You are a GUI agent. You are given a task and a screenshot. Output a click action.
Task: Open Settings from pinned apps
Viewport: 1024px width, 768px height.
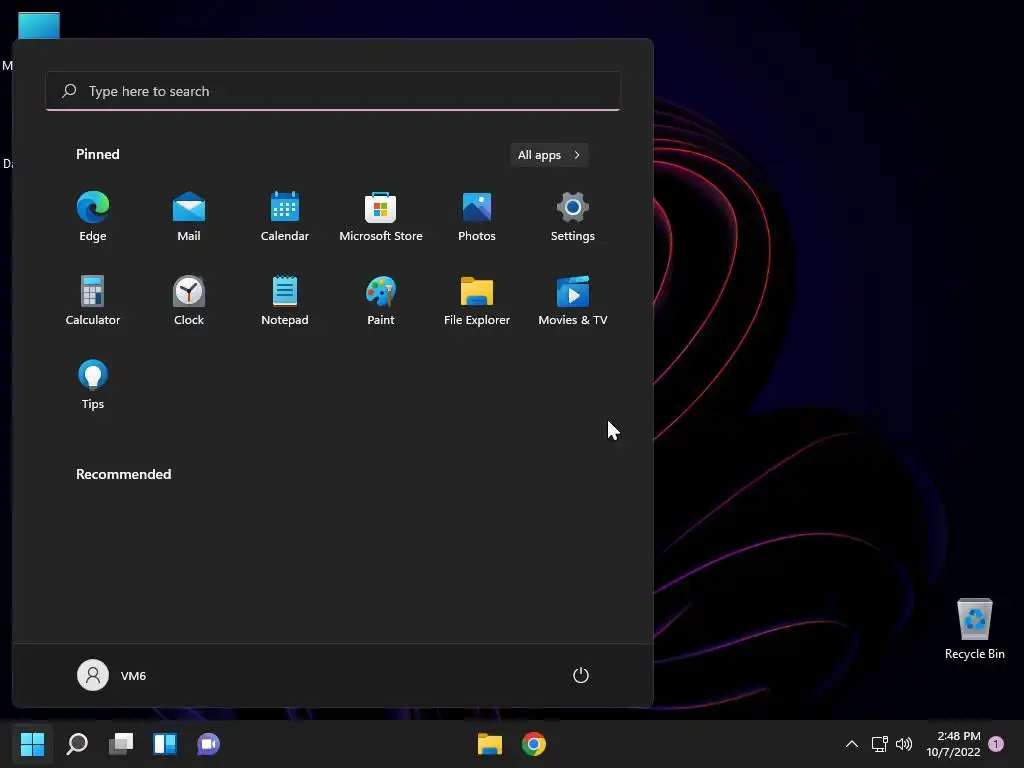point(573,217)
